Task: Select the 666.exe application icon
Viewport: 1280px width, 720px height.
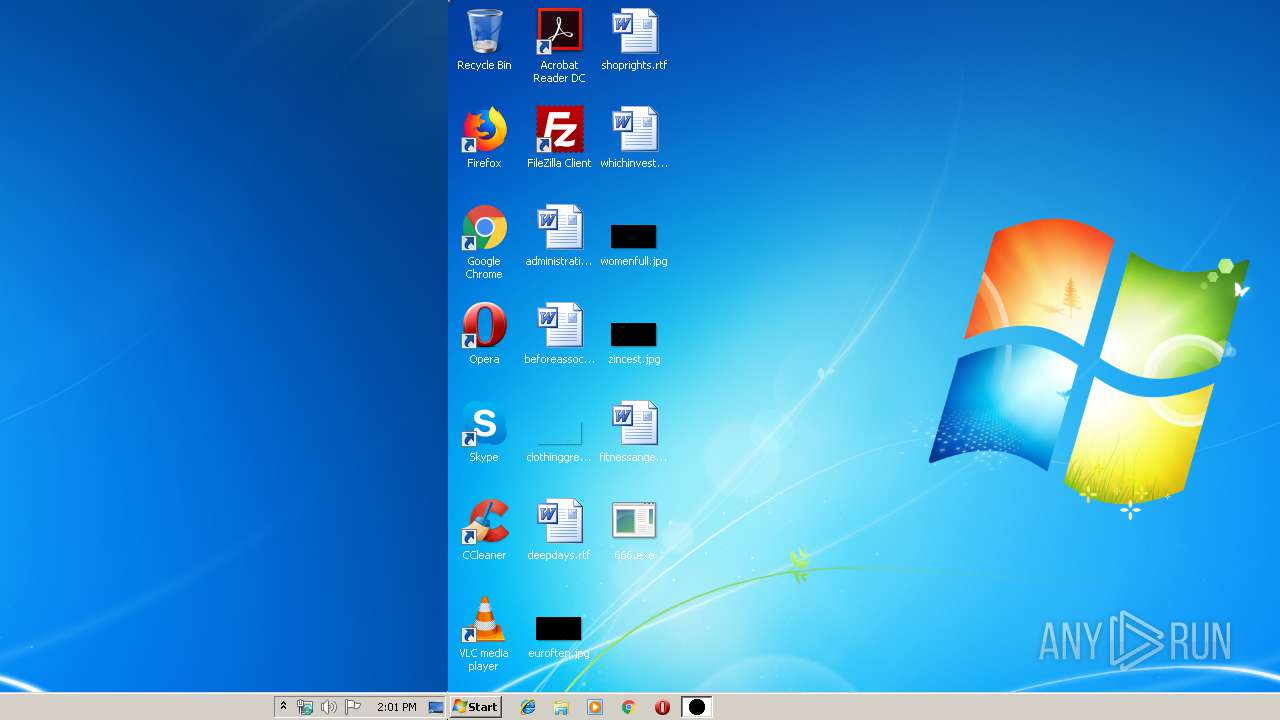Action: (634, 530)
